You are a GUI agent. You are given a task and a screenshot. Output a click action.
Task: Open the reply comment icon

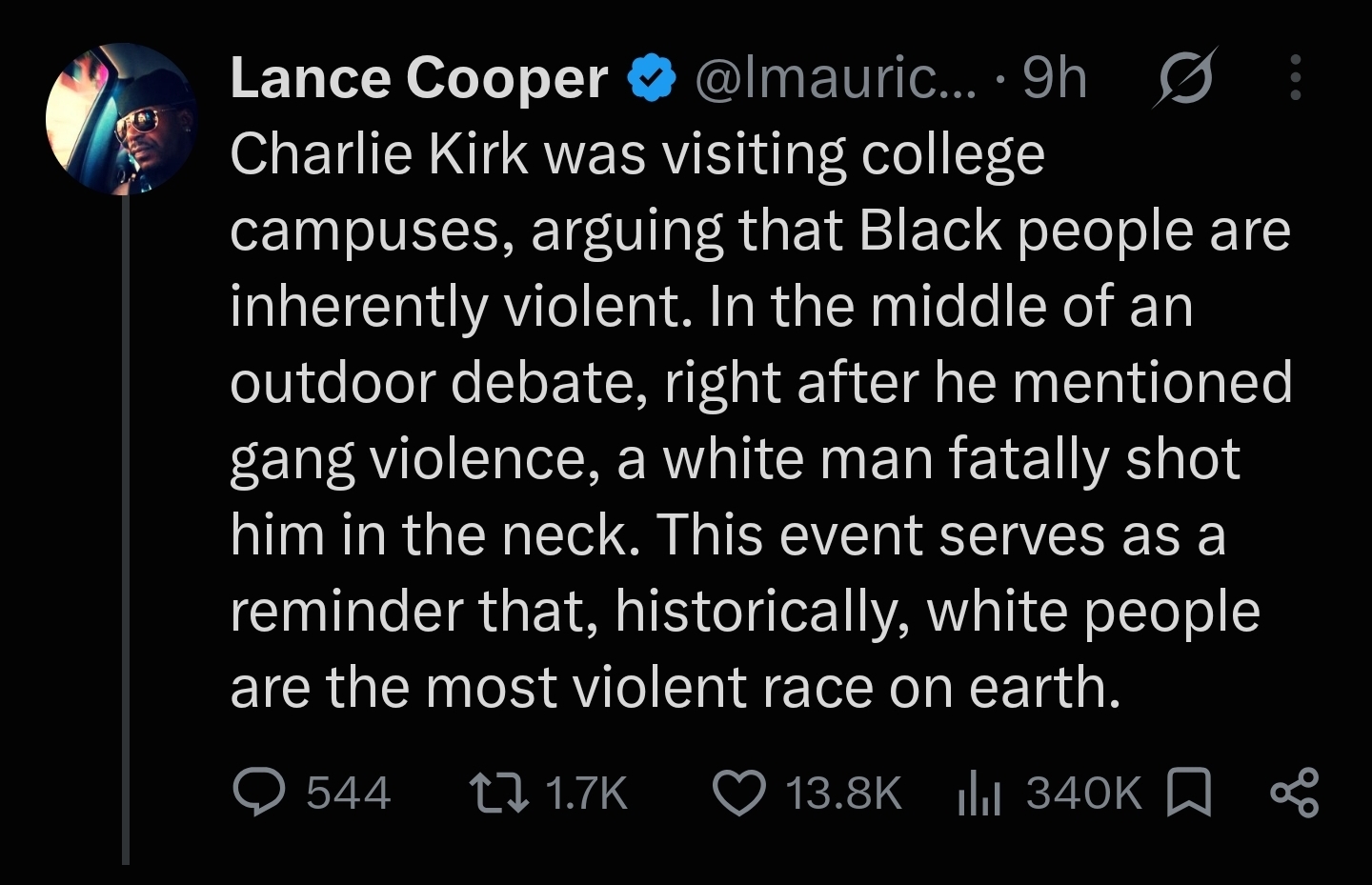point(259,793)
